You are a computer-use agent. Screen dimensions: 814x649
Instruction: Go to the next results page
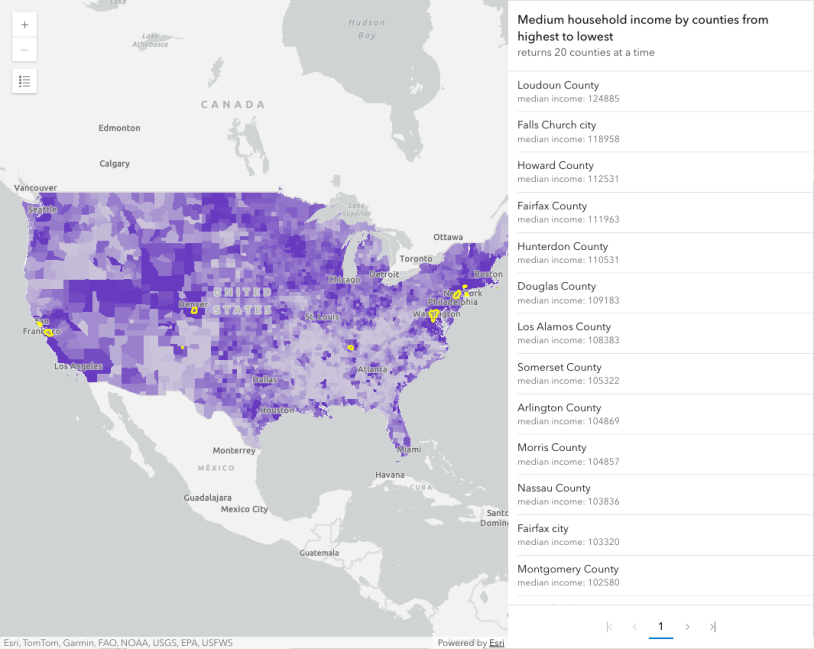pyautogui.click(x=687, y=627)
